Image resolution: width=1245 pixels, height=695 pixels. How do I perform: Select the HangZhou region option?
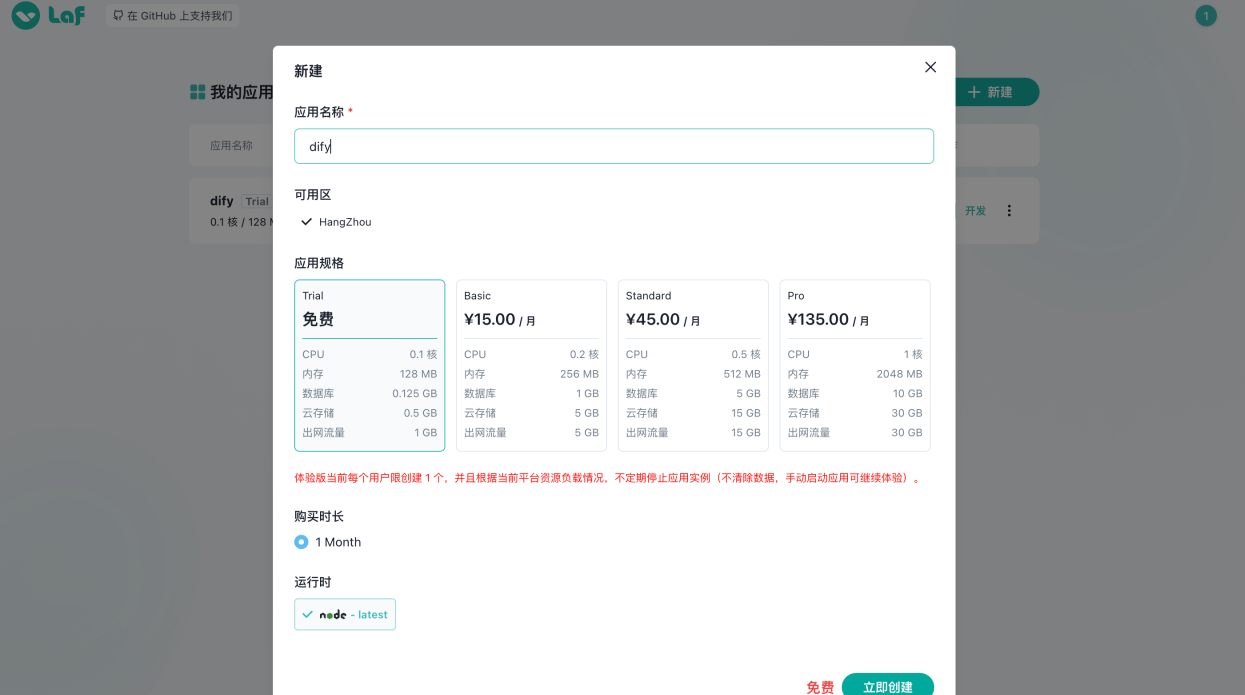336,222
